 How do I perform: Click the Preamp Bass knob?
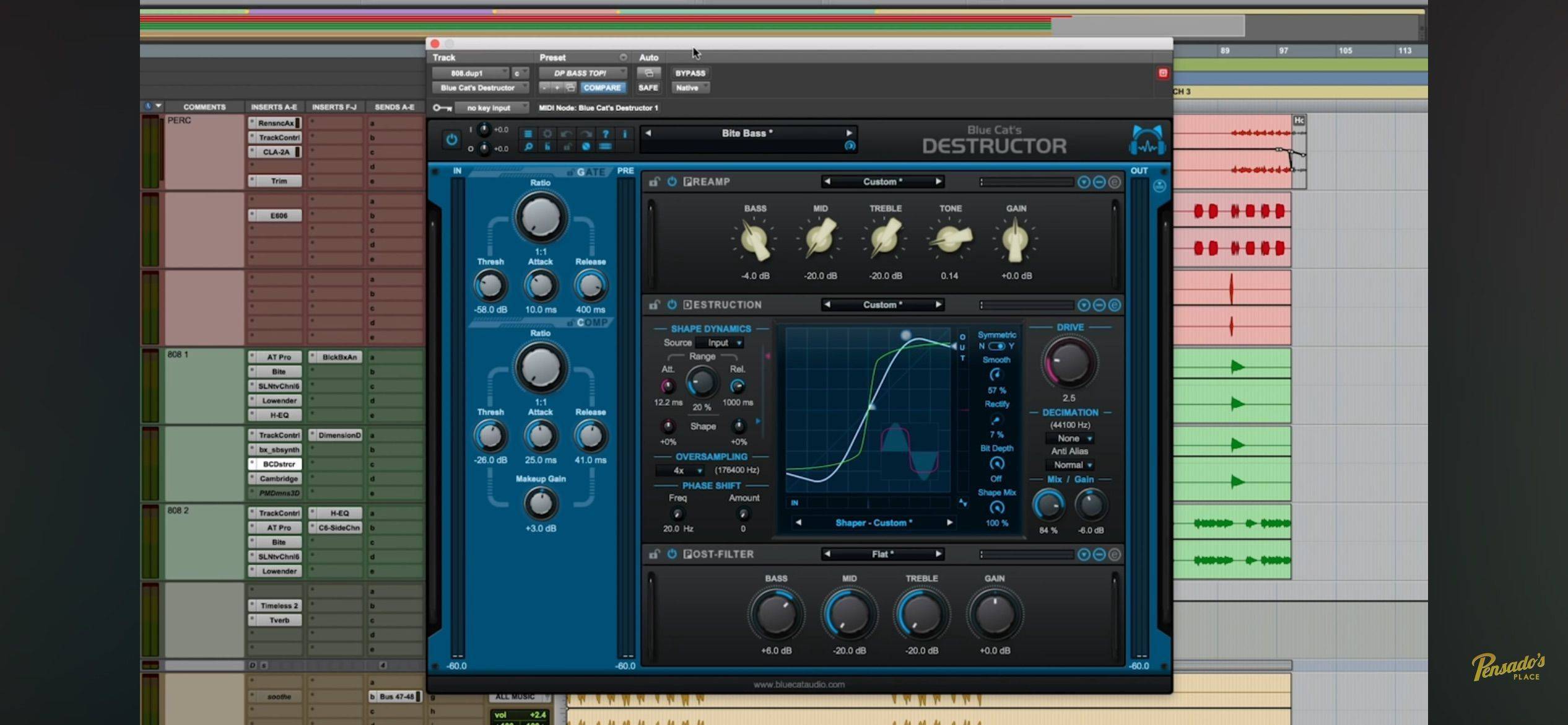click(755, 240)
